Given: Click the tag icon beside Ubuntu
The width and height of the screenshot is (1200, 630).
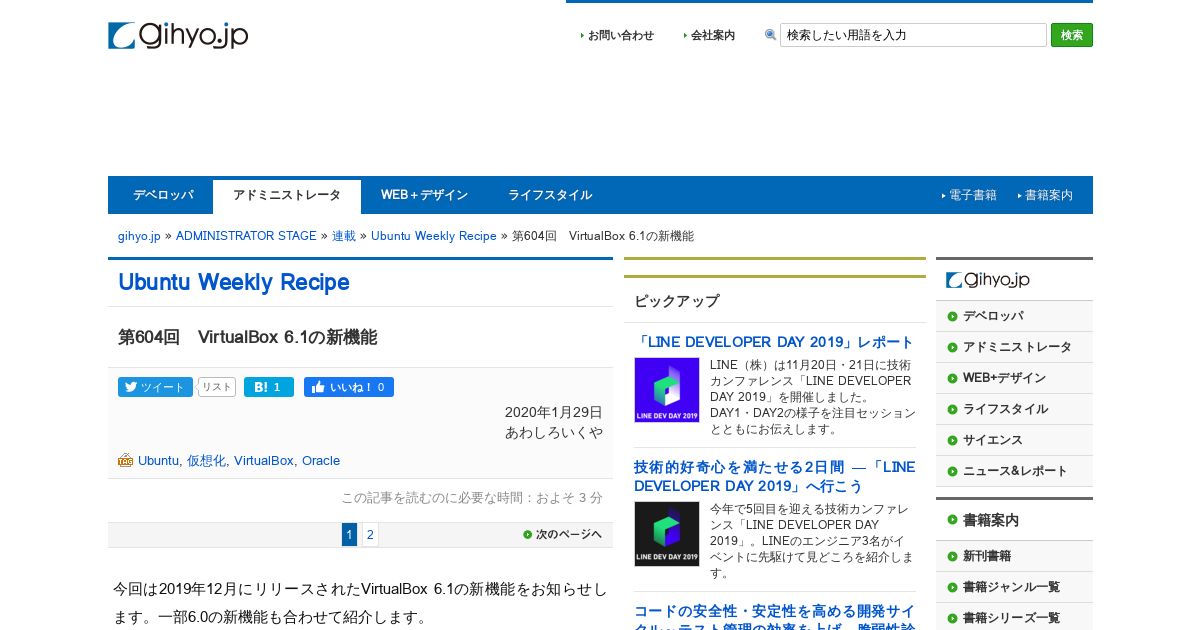Looking at the screenshot, I should pos(125,461).
